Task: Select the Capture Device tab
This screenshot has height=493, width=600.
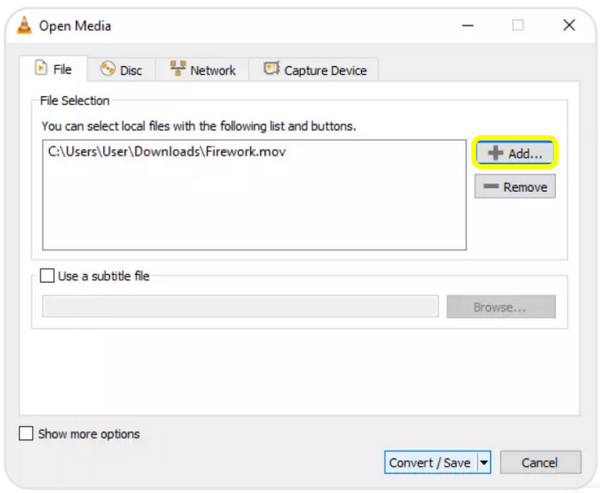Action: point(315,70)
